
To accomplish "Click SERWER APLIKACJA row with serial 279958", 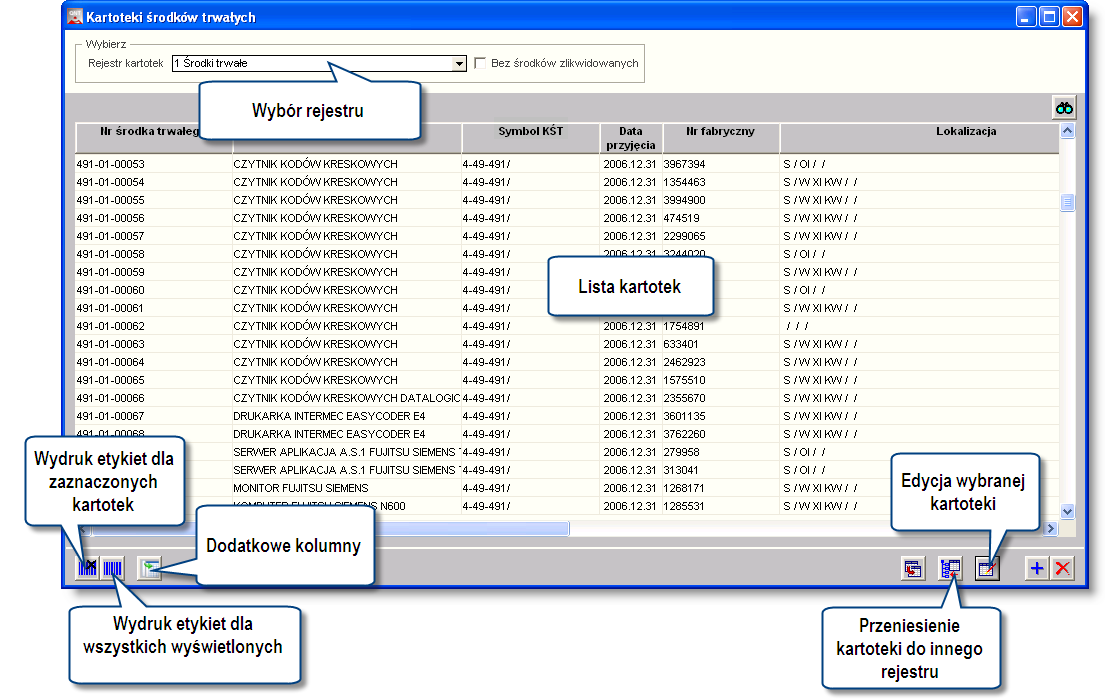I will [345, 452].
